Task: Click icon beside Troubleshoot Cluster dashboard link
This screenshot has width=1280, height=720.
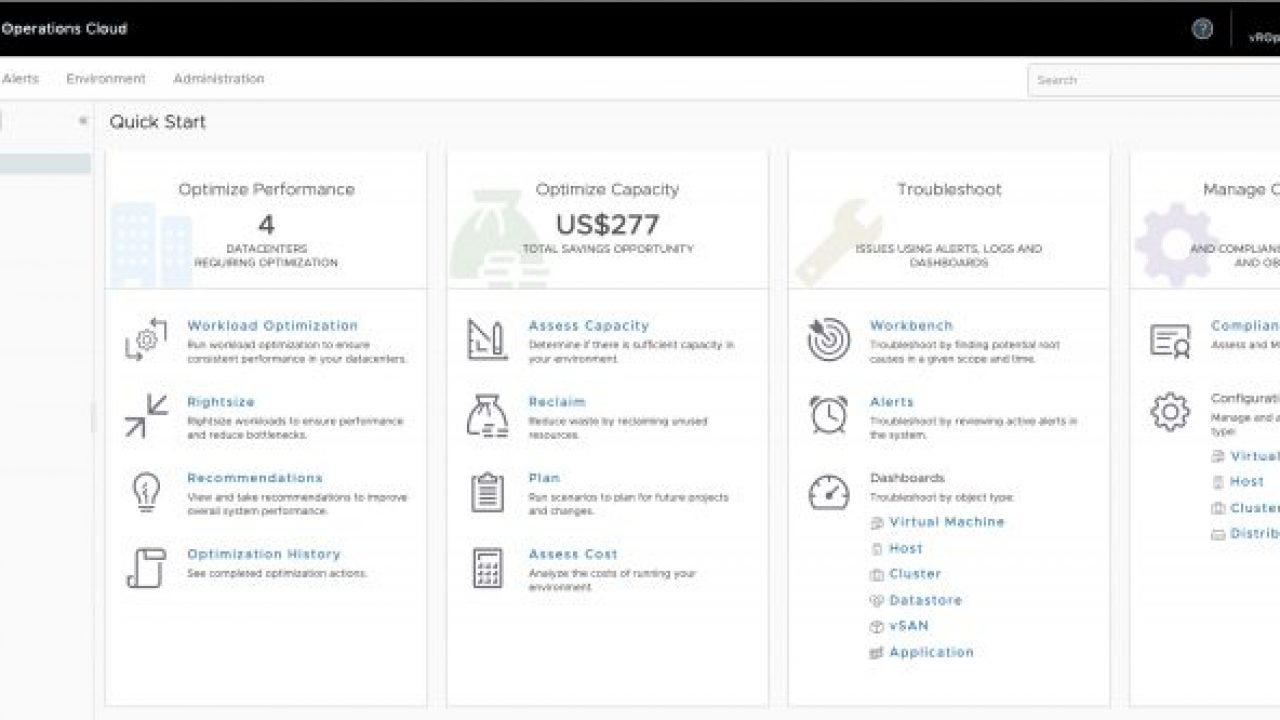Action: (877, 574)
